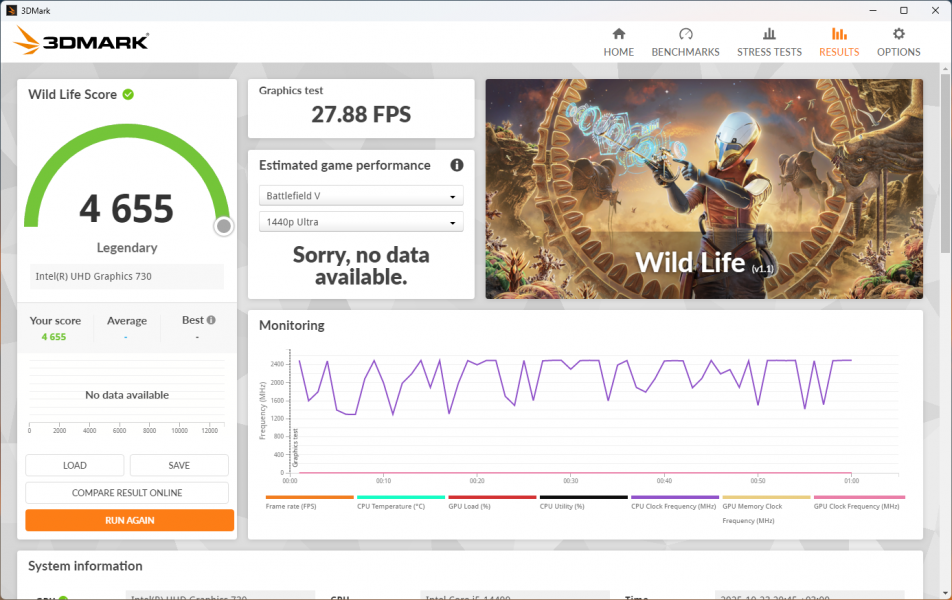The height and width of the screenshot is (600, 952).
Task: Go to Benchmarks gauge icon
Action: (685, 34)
